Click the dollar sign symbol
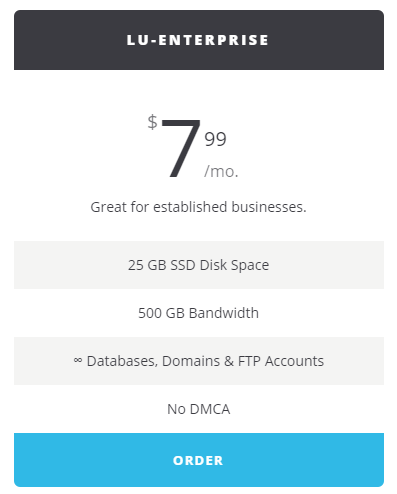Image resolution: width=397 pixels, height=494 pixels. (152, 122)
